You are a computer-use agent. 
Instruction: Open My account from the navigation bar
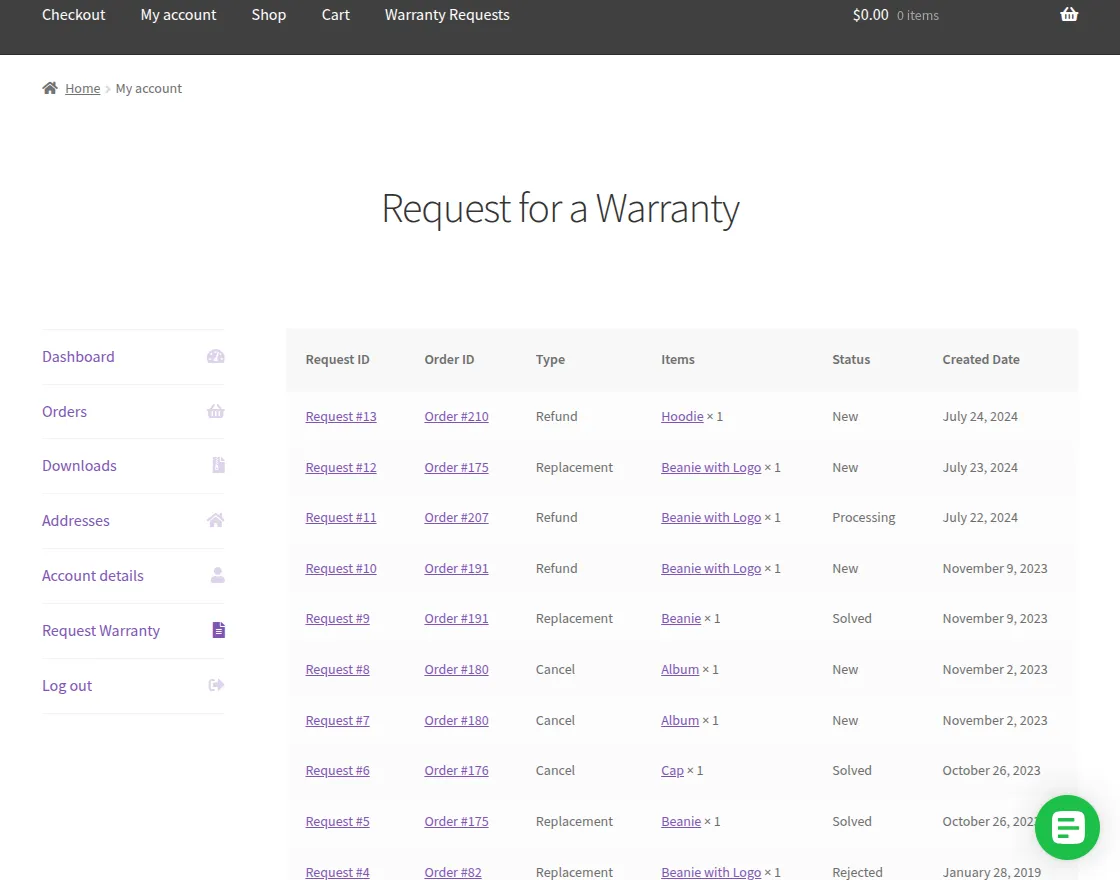tap(178, 14)
